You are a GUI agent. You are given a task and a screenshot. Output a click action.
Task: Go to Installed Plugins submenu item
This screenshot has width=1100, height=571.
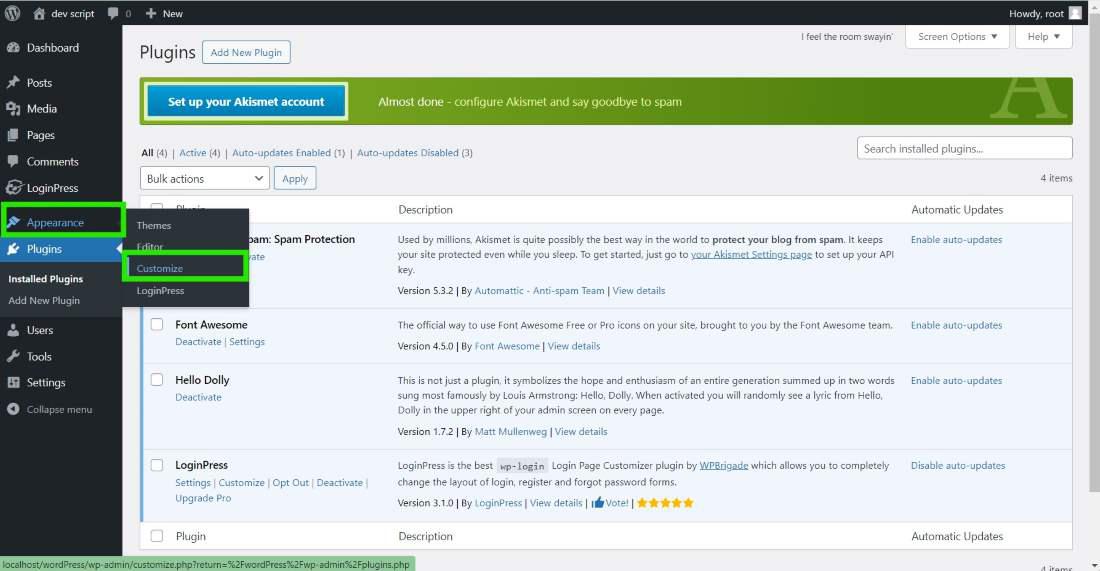[x=46, y=279]
